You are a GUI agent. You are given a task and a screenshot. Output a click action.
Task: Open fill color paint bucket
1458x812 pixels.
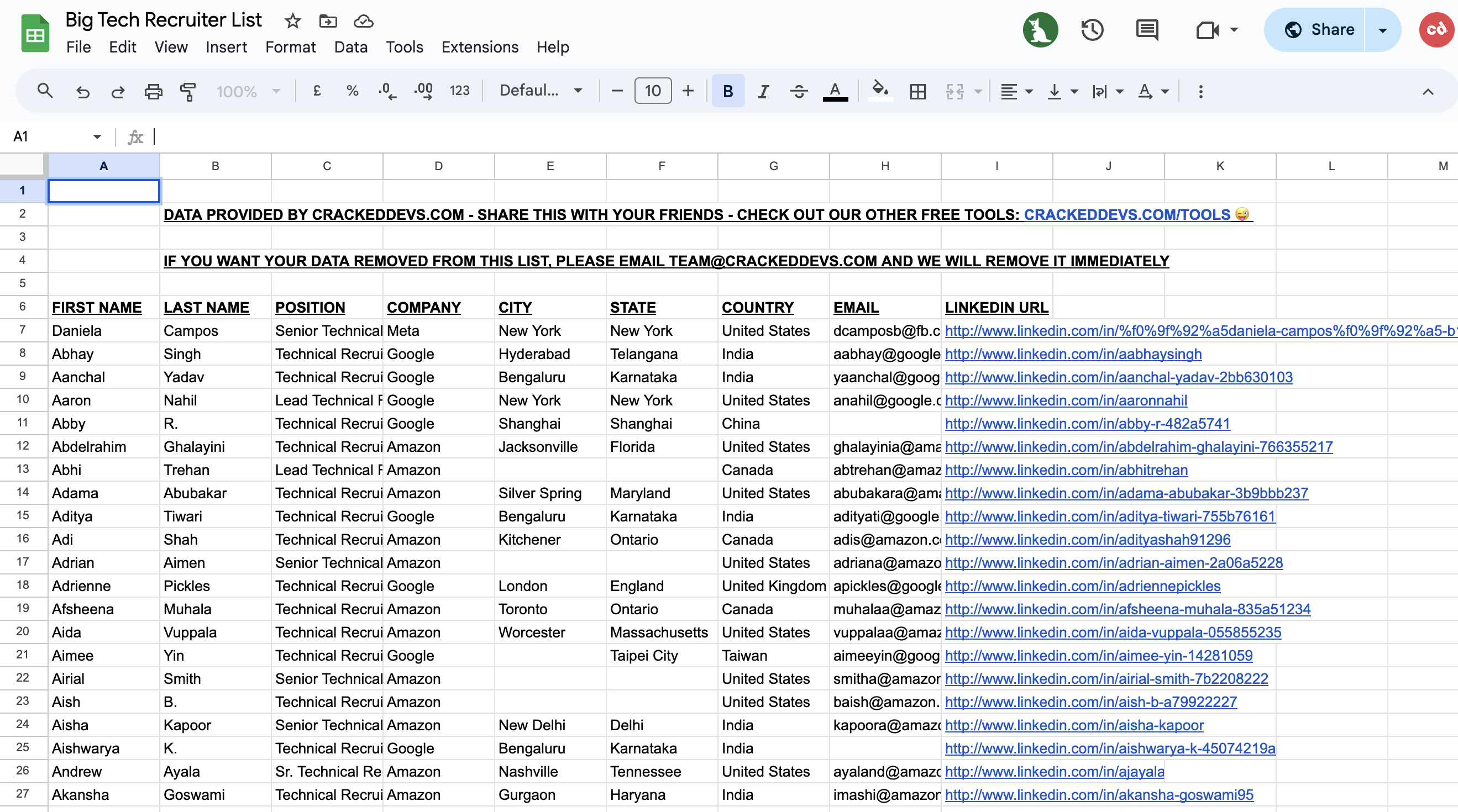click(x=879, y=91)
